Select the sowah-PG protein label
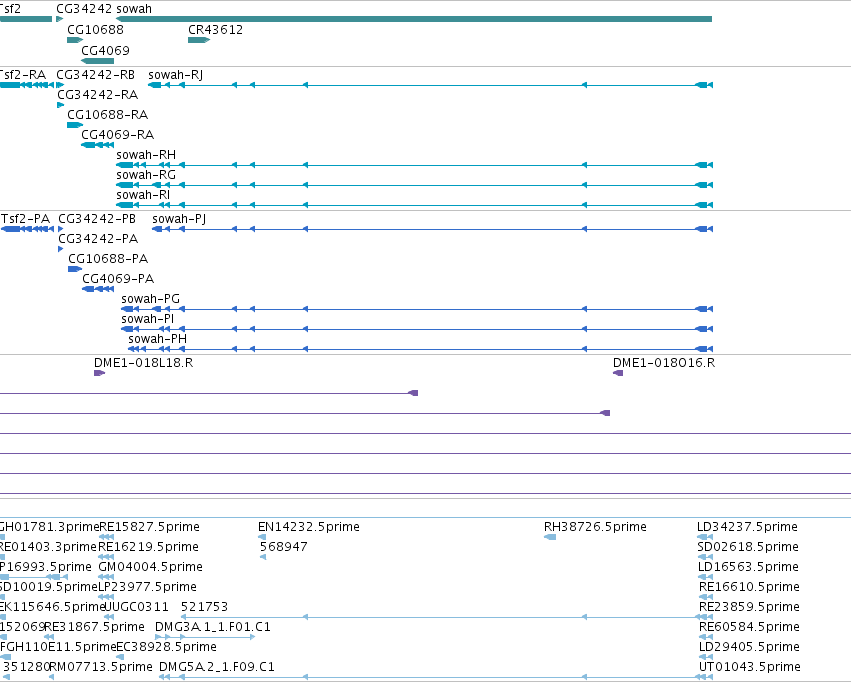This screenshot has height=682, width=851. click(x=150, y=299)
